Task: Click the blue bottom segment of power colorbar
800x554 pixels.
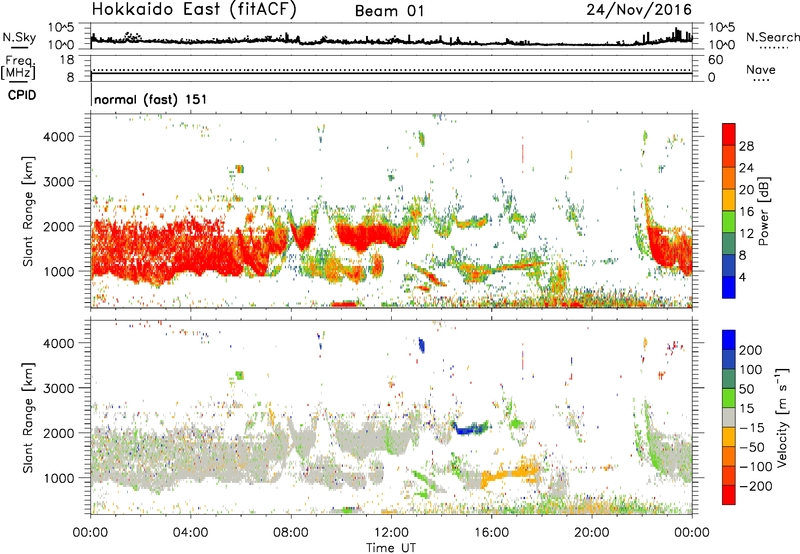Action: click(729, 287)
